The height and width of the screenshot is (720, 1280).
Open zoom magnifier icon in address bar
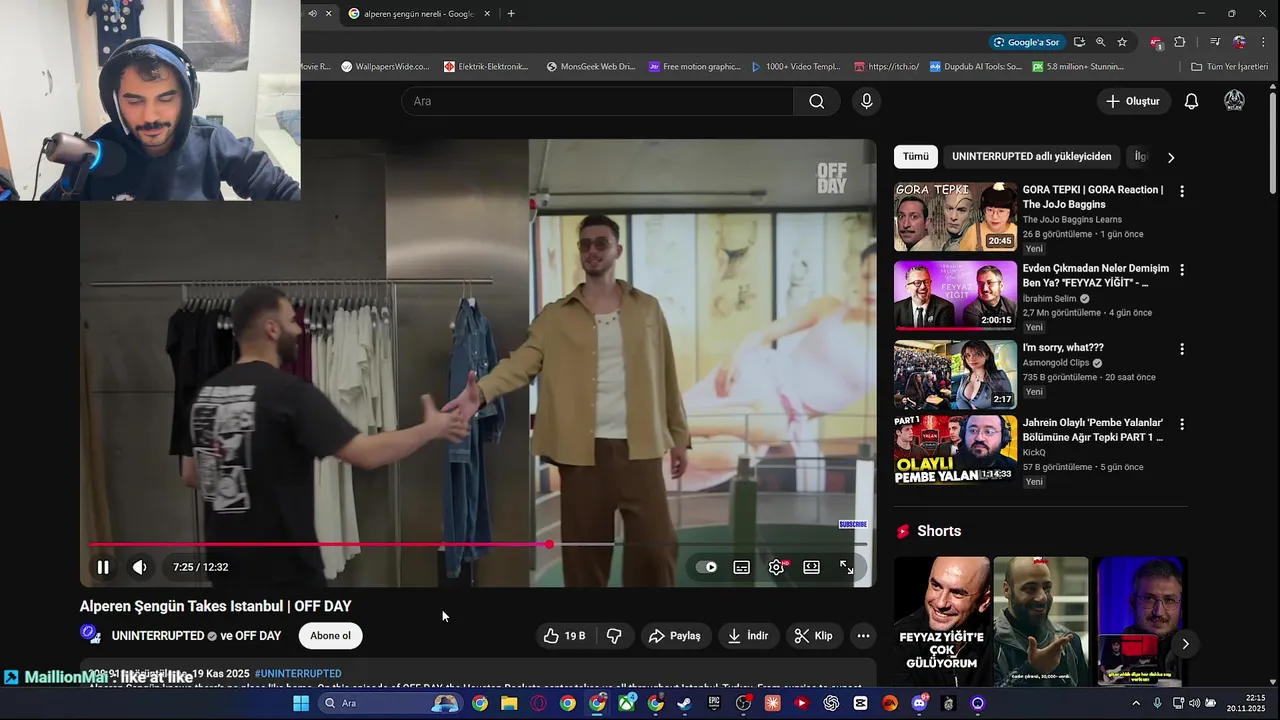click(1101, 42)
